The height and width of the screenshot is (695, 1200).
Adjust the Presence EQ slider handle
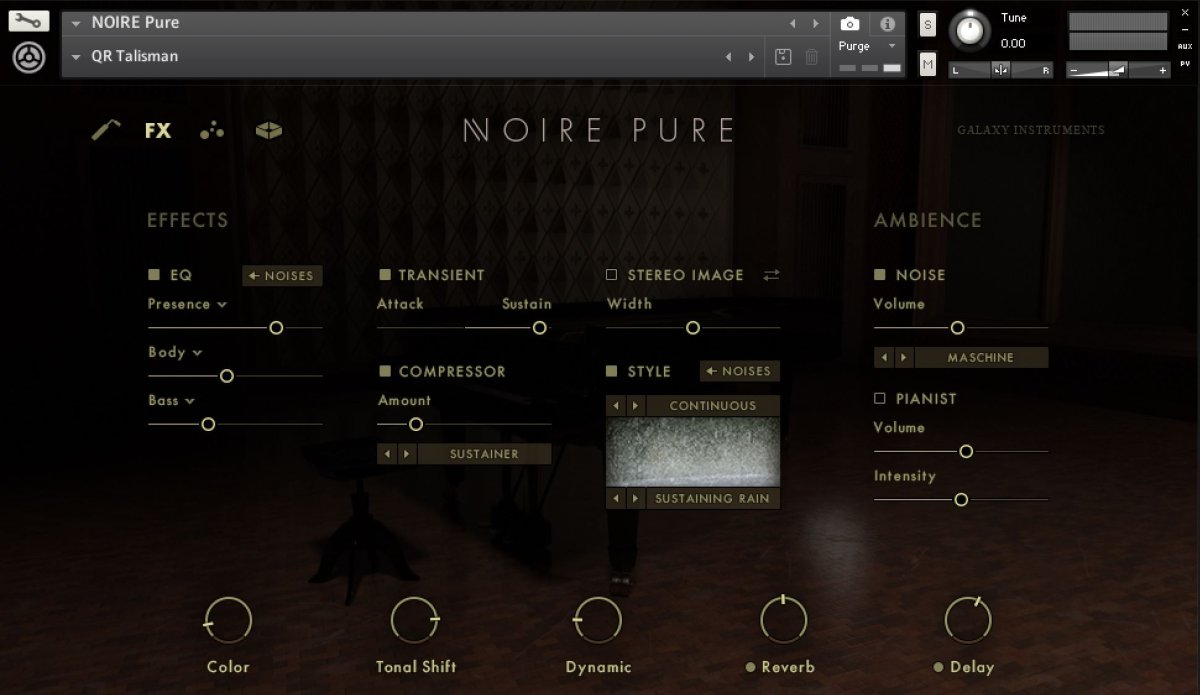click(276, 327)
